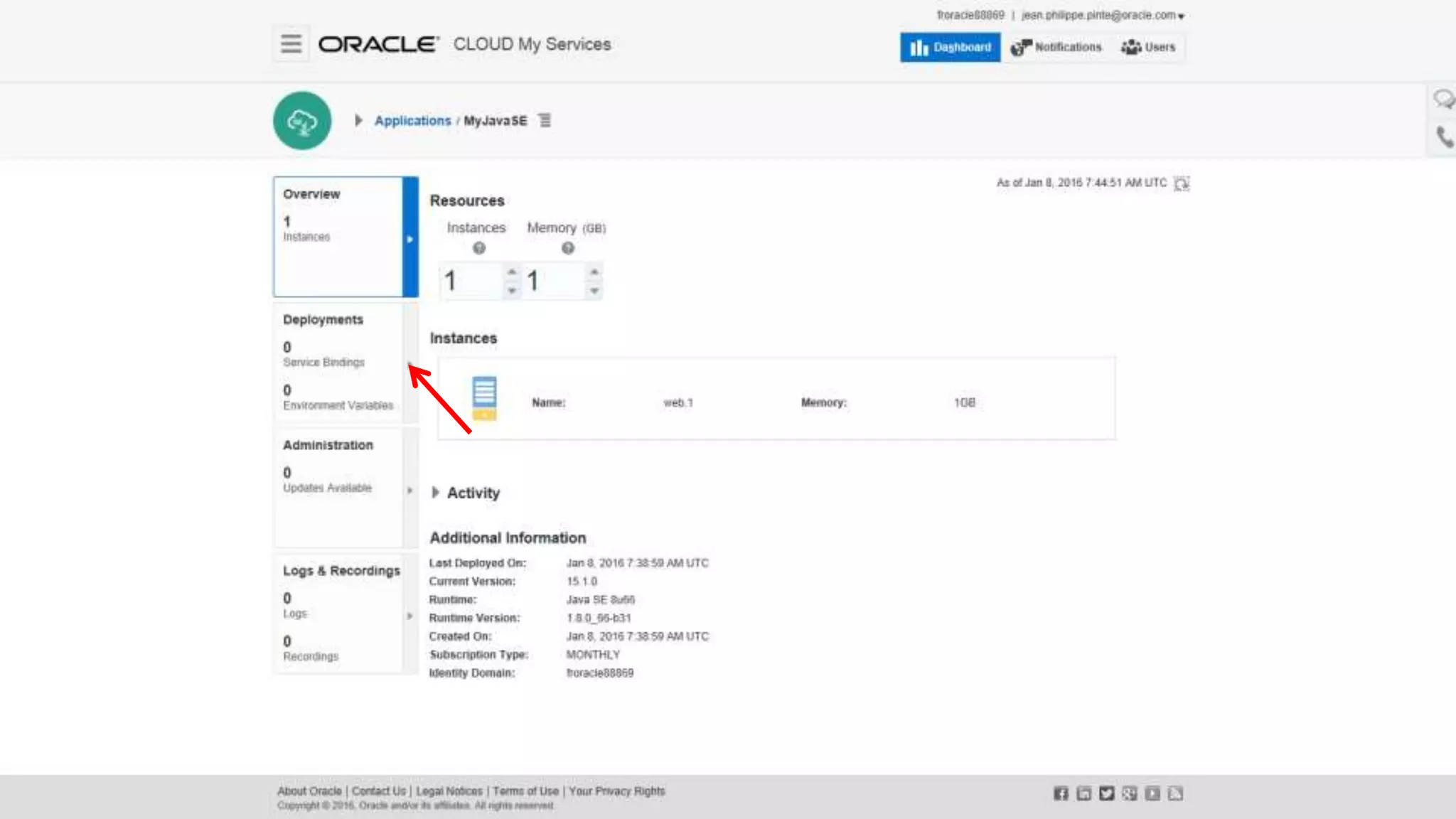This screenshot has height=819, width=1456.
Task: Open Notifications
Action: 1056,47
